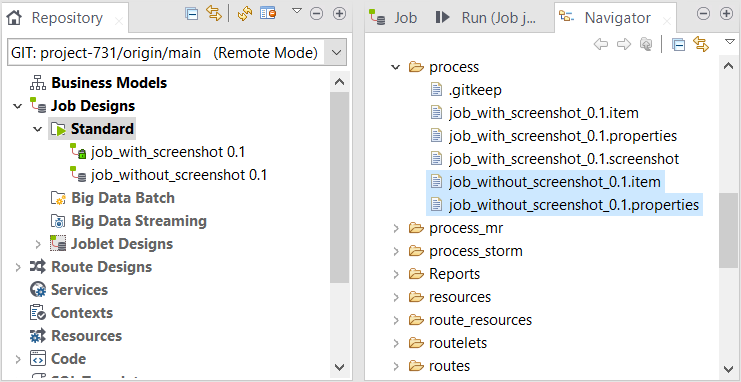The width and height of the screenshot is (741, 382).
Task: Select job_with_screenshot_0.1.properties file
Action: pos(563,136)
